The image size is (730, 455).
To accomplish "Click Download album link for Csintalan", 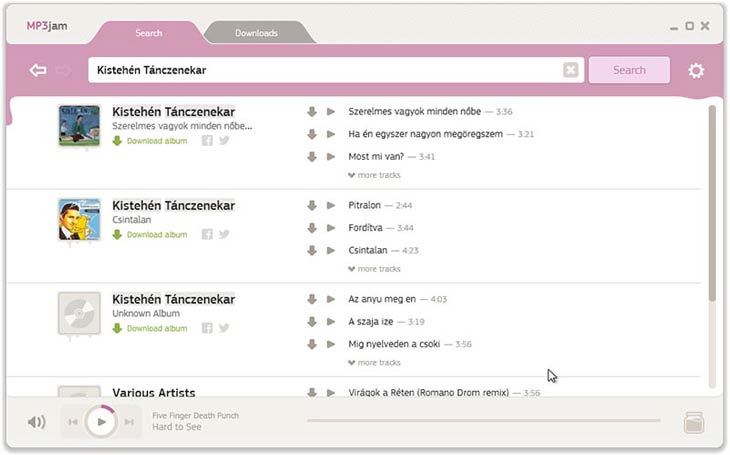I will (156, 235).
